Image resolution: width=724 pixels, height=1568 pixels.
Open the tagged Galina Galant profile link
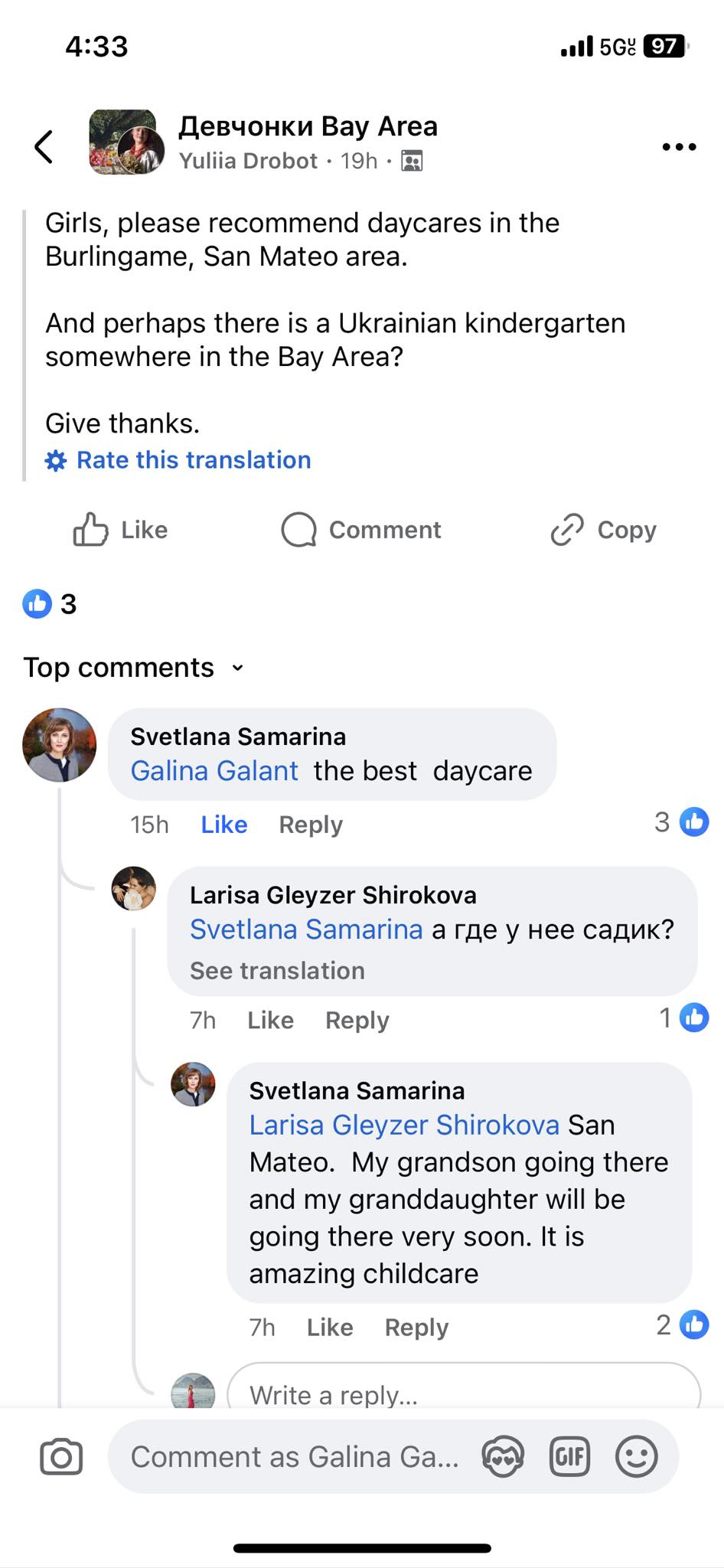pyautogui.click(x=214, y=771)
